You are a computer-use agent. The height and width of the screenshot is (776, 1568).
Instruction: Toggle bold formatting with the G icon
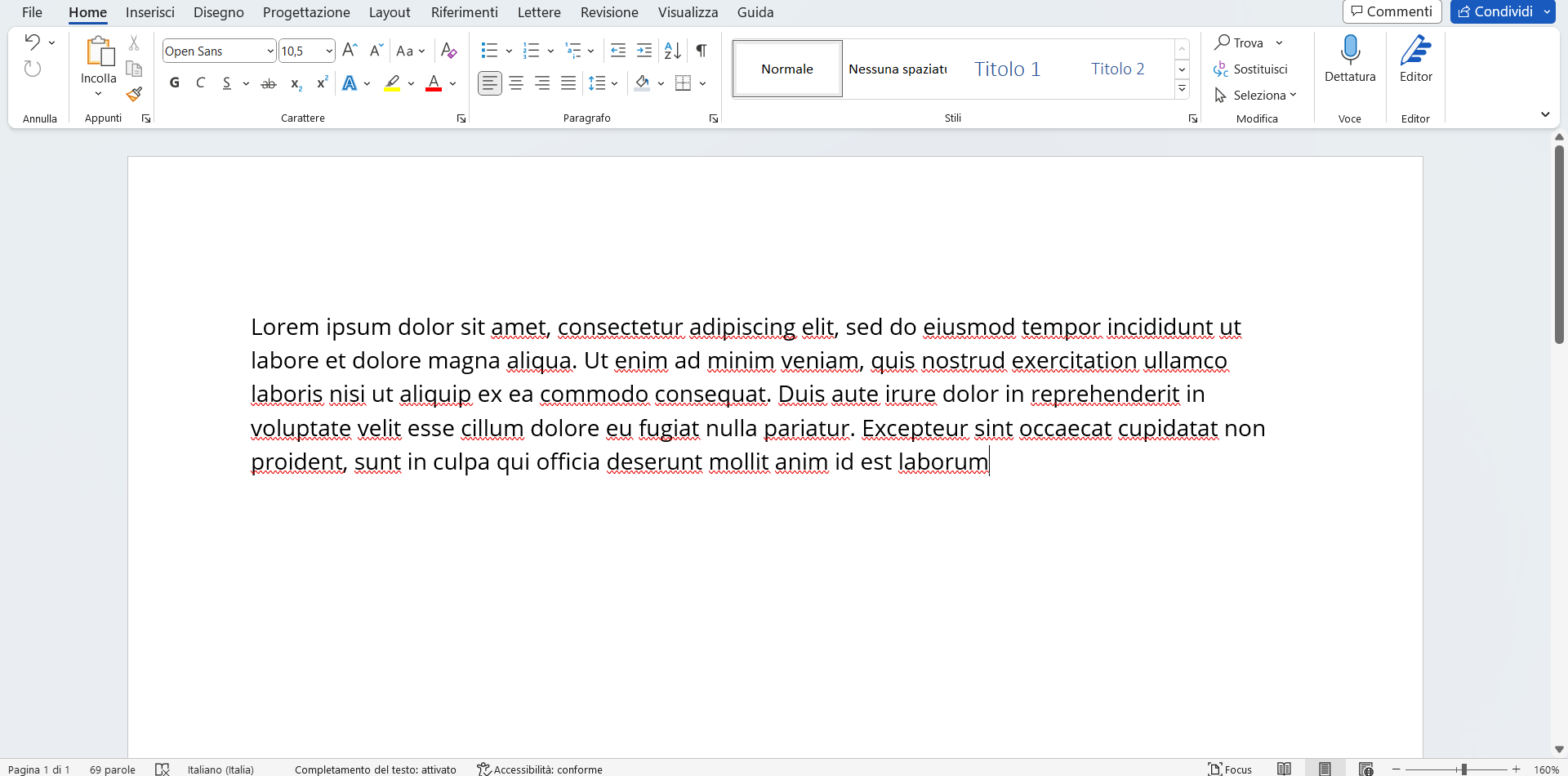point(174,83)
